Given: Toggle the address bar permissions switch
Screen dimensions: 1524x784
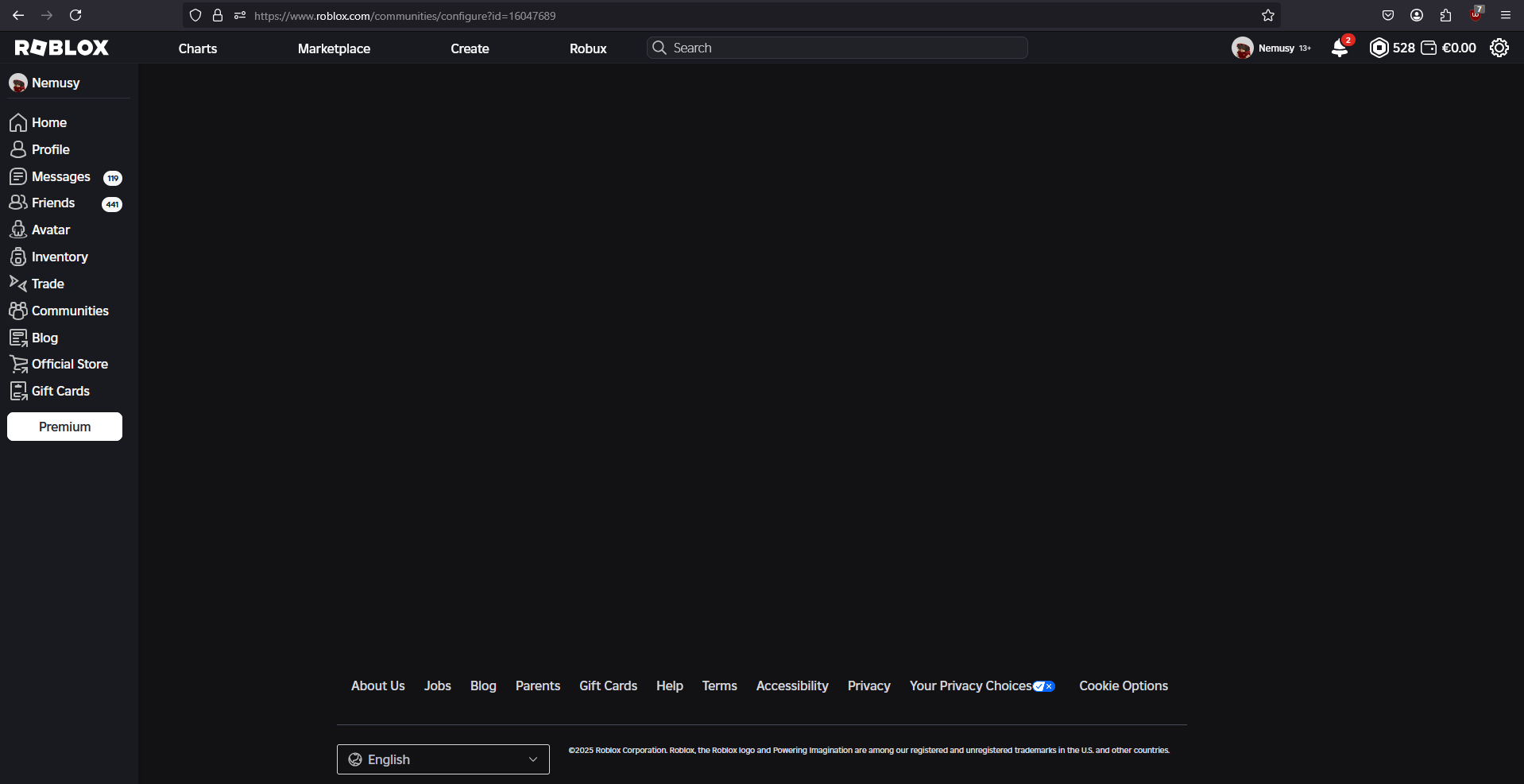Looking at the screenshot, I should [240, 15].
